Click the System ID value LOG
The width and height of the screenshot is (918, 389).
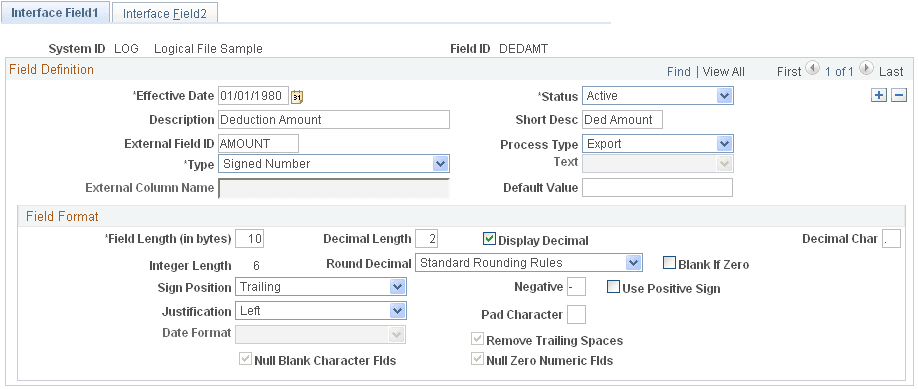126,49
